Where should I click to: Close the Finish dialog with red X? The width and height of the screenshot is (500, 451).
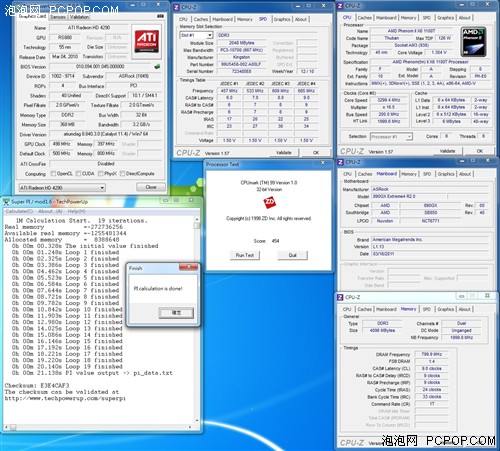click(x=189, y=267)
